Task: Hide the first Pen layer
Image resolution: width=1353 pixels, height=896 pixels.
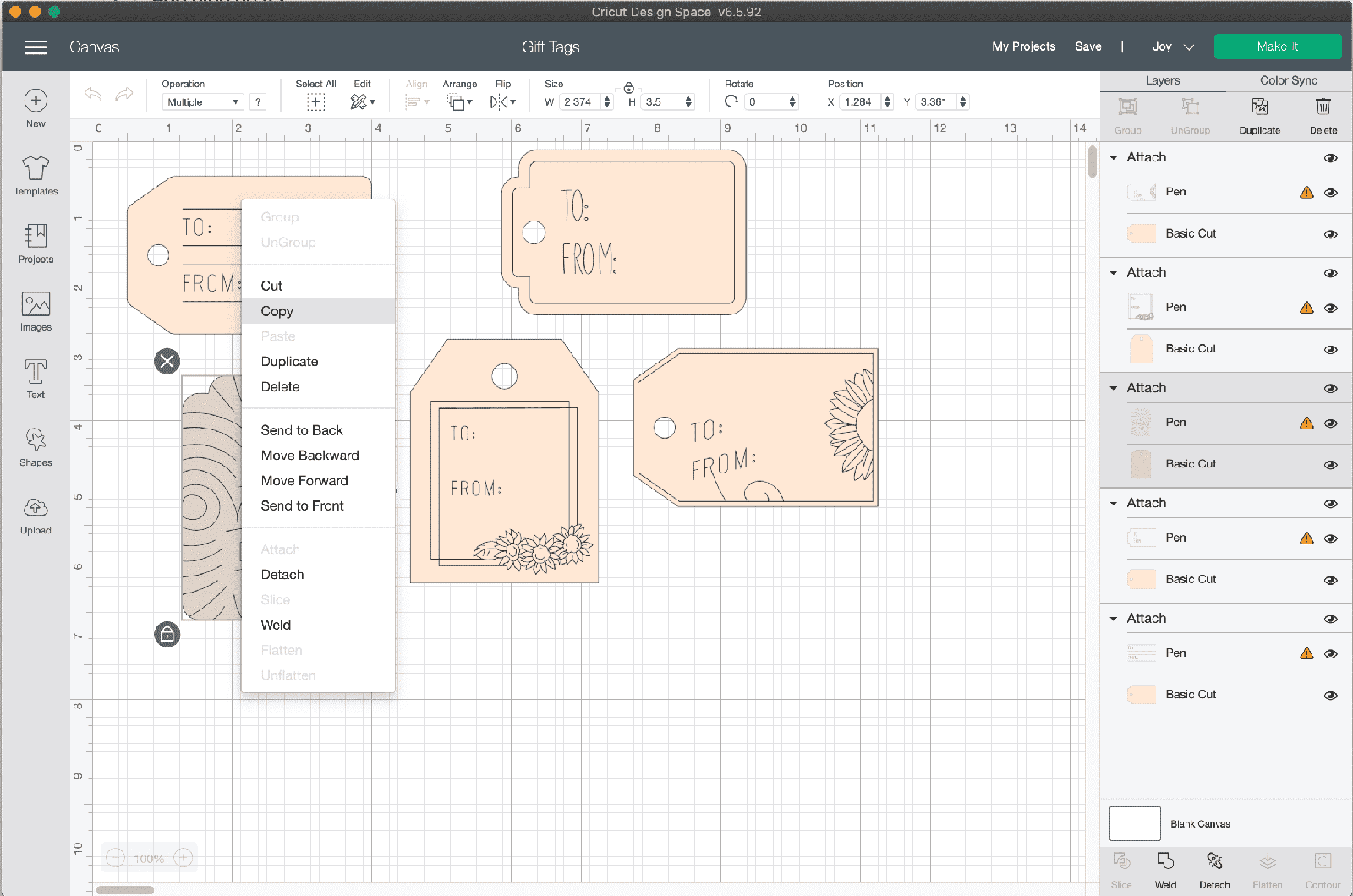Action: click(1330, 193)
